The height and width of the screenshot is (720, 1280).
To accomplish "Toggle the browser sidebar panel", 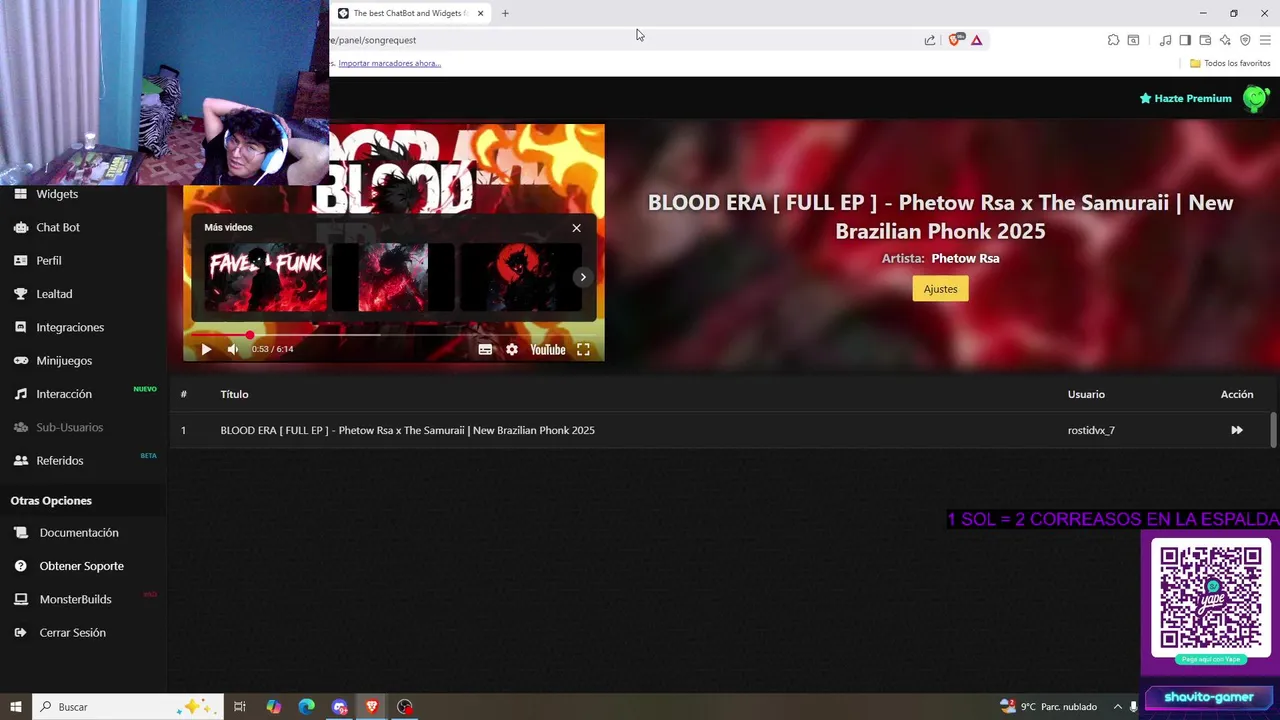I will pos(1185,40).
